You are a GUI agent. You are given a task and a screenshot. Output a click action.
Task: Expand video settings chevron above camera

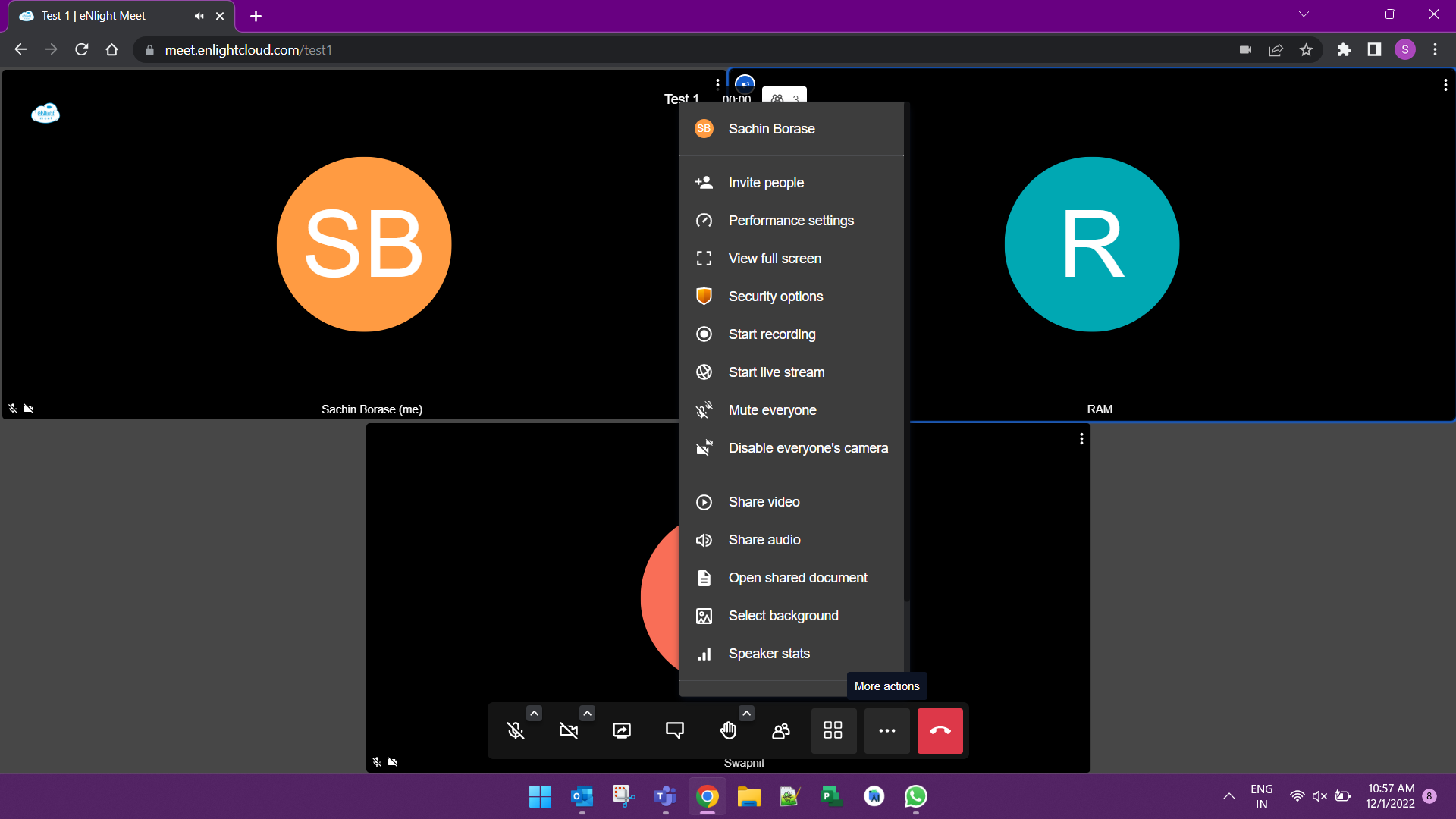[587, 713]
